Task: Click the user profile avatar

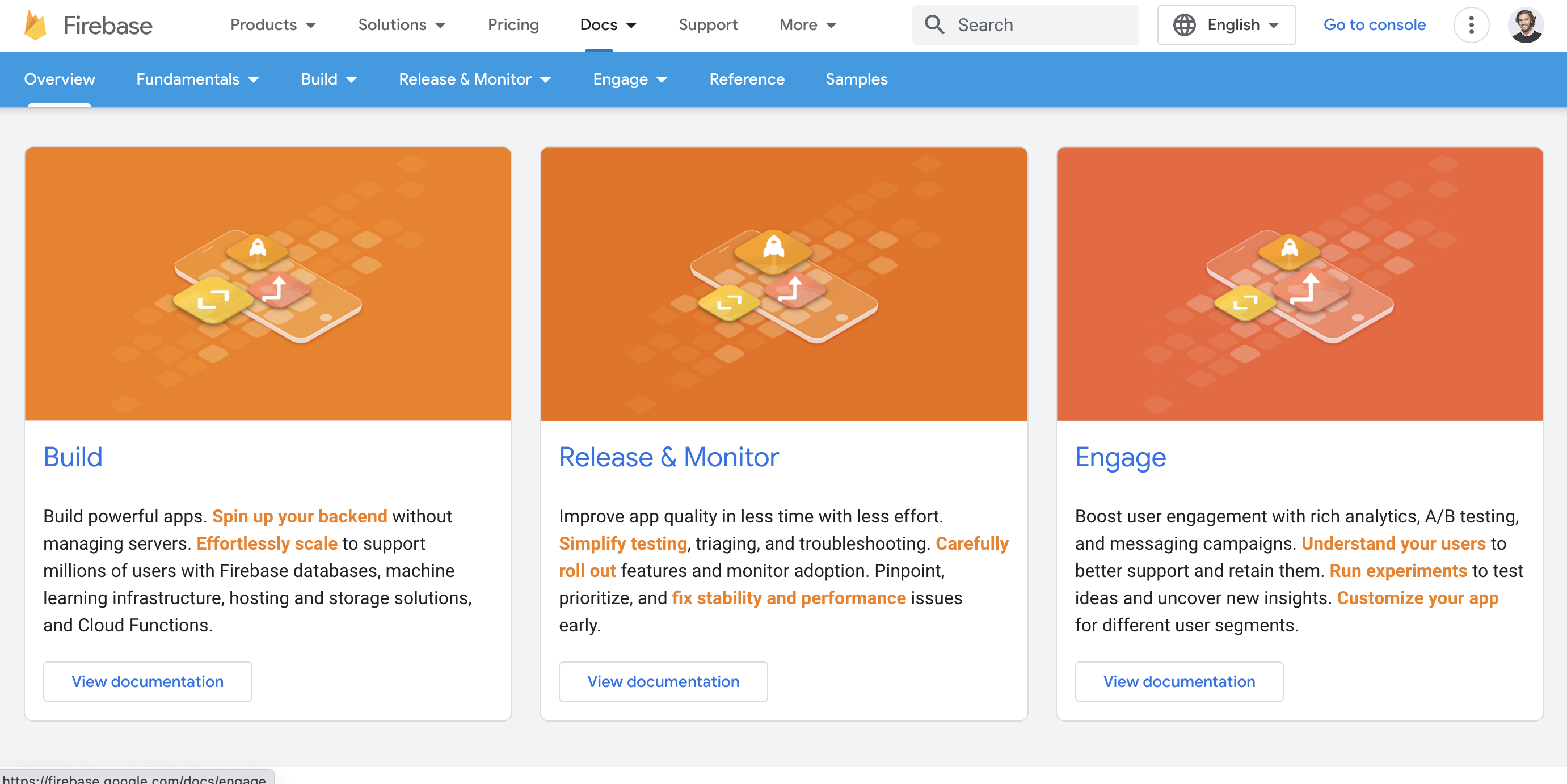Action: pyautogui.click(x=1527, y=25)
